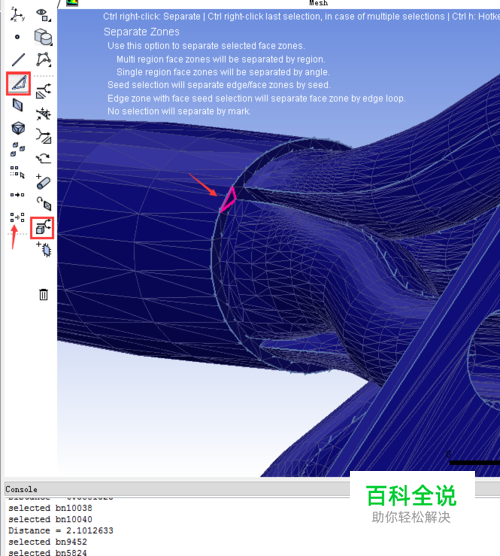The height and width of the screenshot is (556, 500).
Task: Click the rotate face zone icon
Action: (x=44, y=204)
